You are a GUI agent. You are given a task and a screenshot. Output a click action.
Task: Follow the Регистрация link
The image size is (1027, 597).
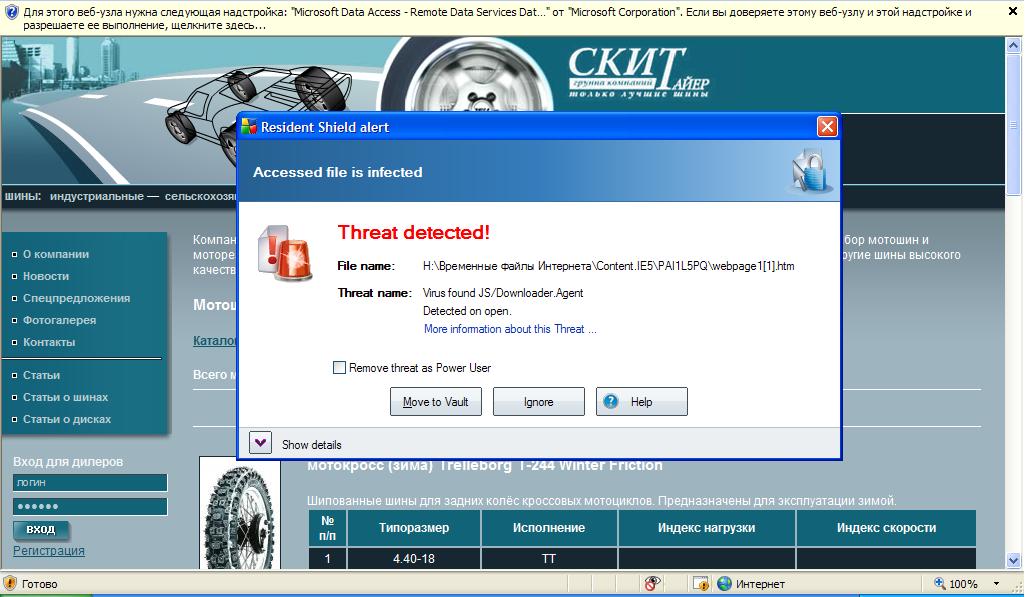[49, 550]
